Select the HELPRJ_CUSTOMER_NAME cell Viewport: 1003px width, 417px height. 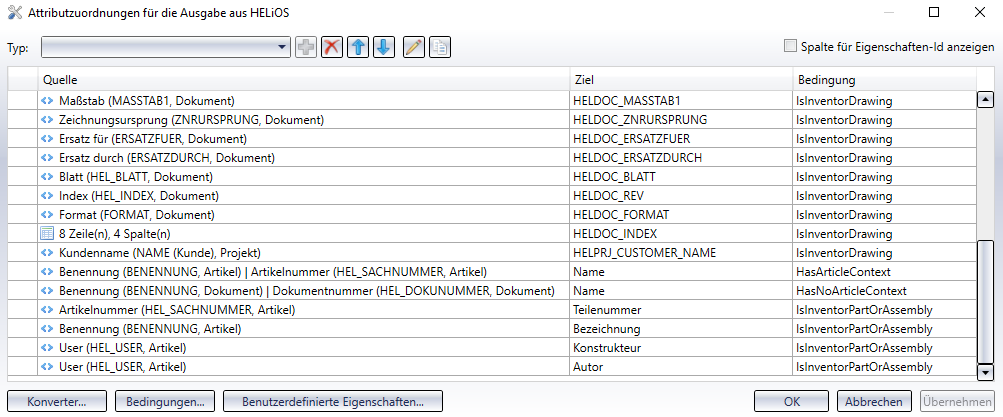[681, 253]
